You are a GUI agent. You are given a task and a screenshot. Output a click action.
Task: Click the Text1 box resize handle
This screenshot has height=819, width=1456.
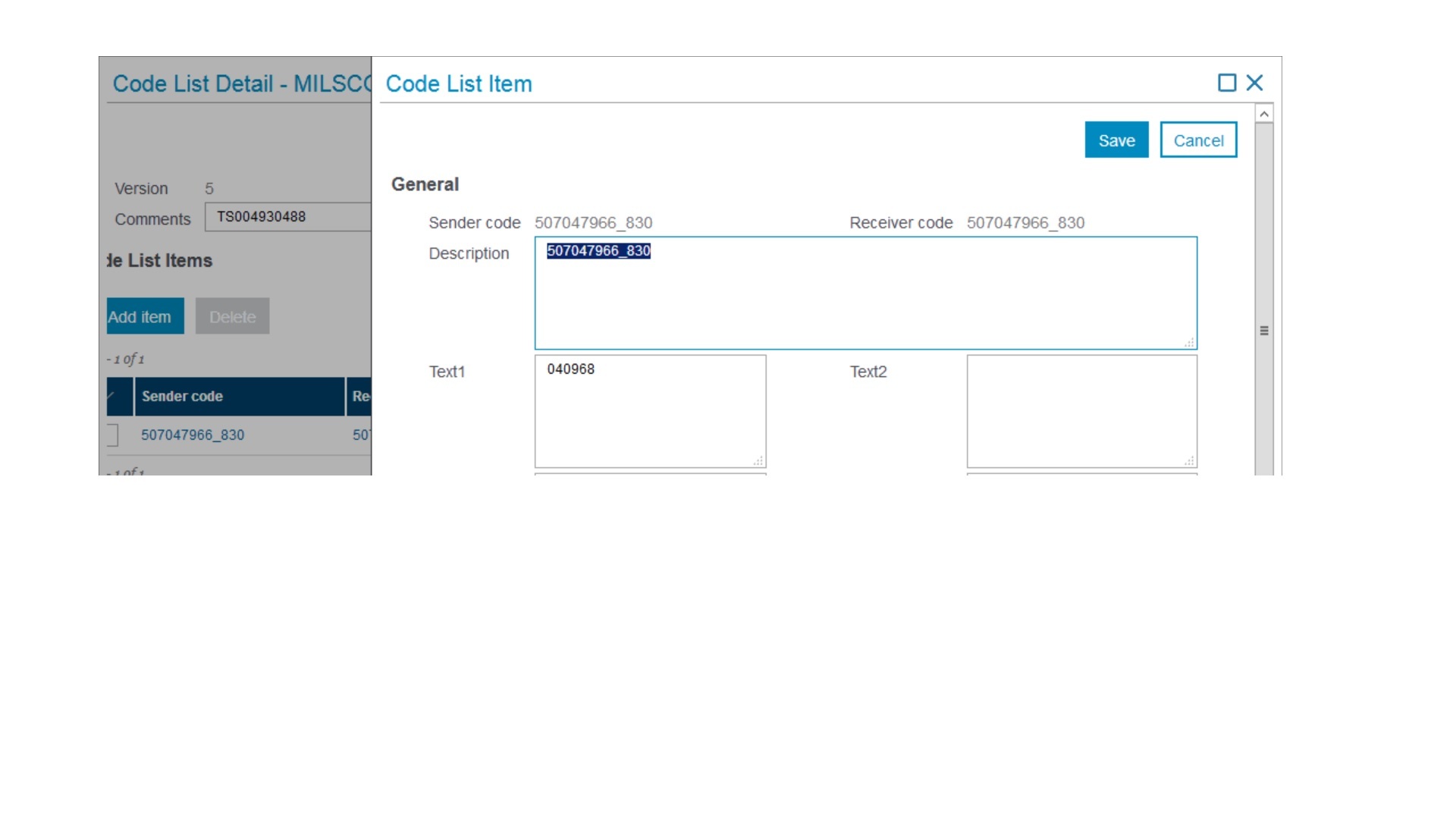[758, 461]
